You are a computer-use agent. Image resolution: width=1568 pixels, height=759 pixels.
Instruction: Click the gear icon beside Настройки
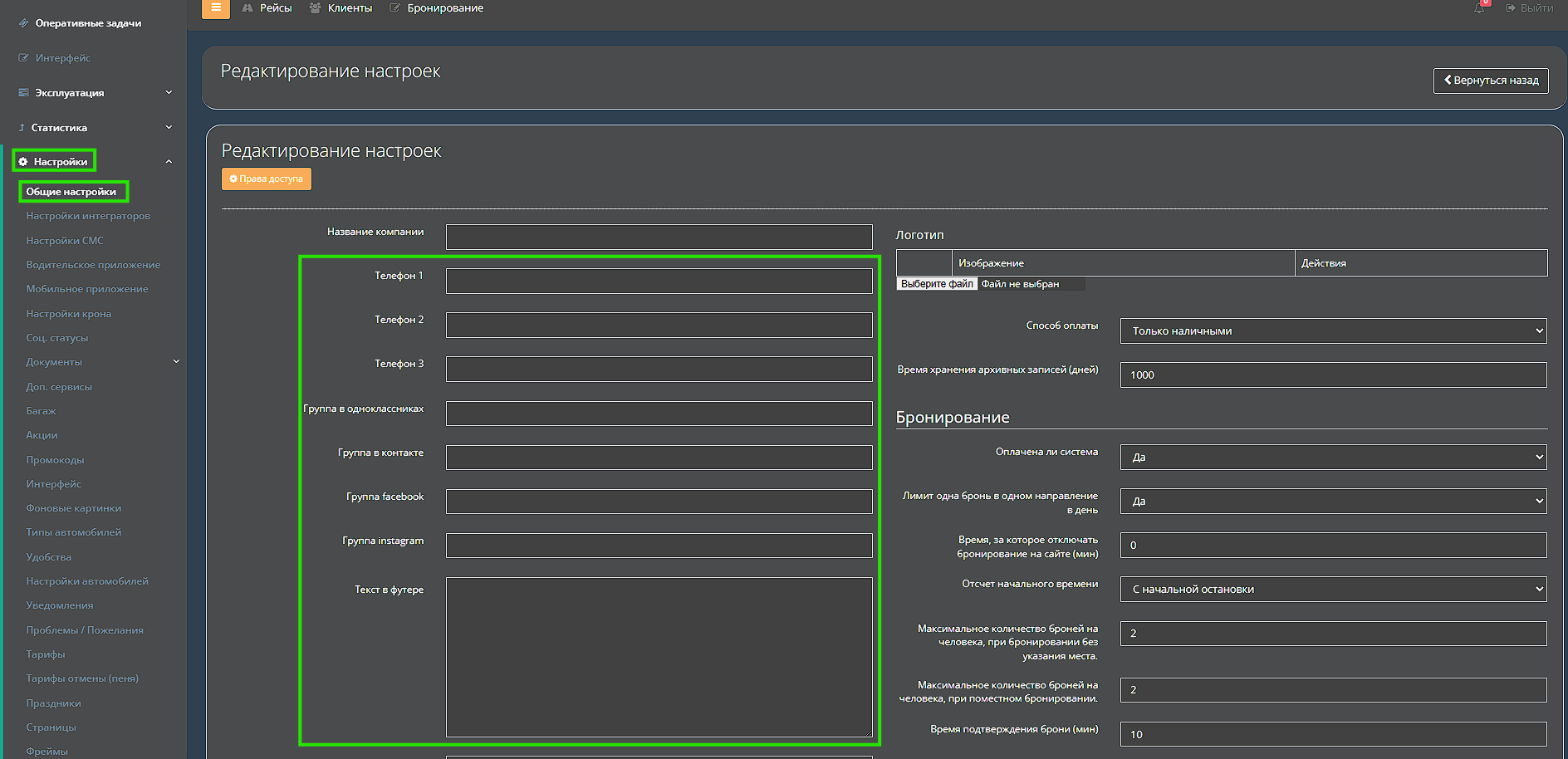click(x=23, y=162)
